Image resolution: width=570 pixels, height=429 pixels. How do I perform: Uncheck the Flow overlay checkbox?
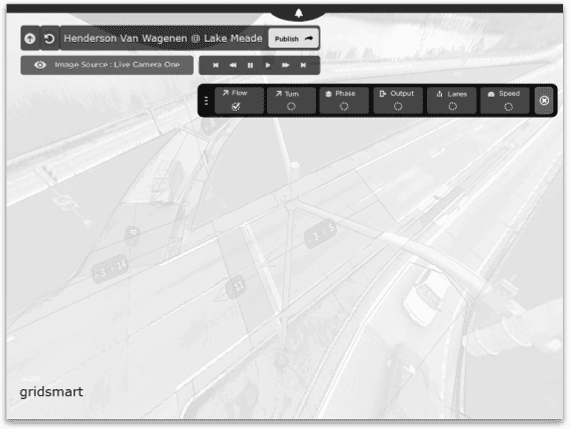tap(236, 107)
